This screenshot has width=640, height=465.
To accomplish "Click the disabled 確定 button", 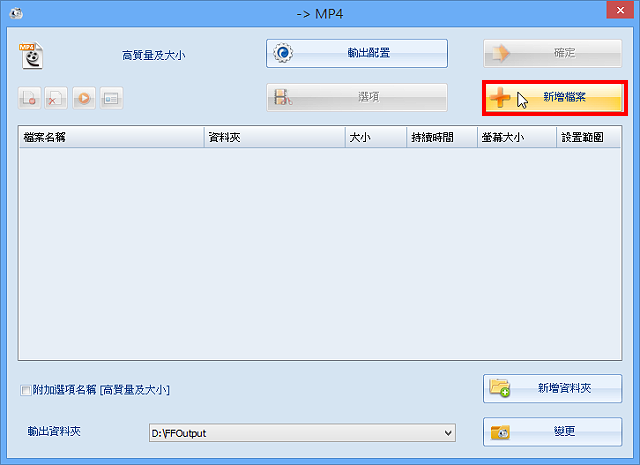I will click(553, 53).
